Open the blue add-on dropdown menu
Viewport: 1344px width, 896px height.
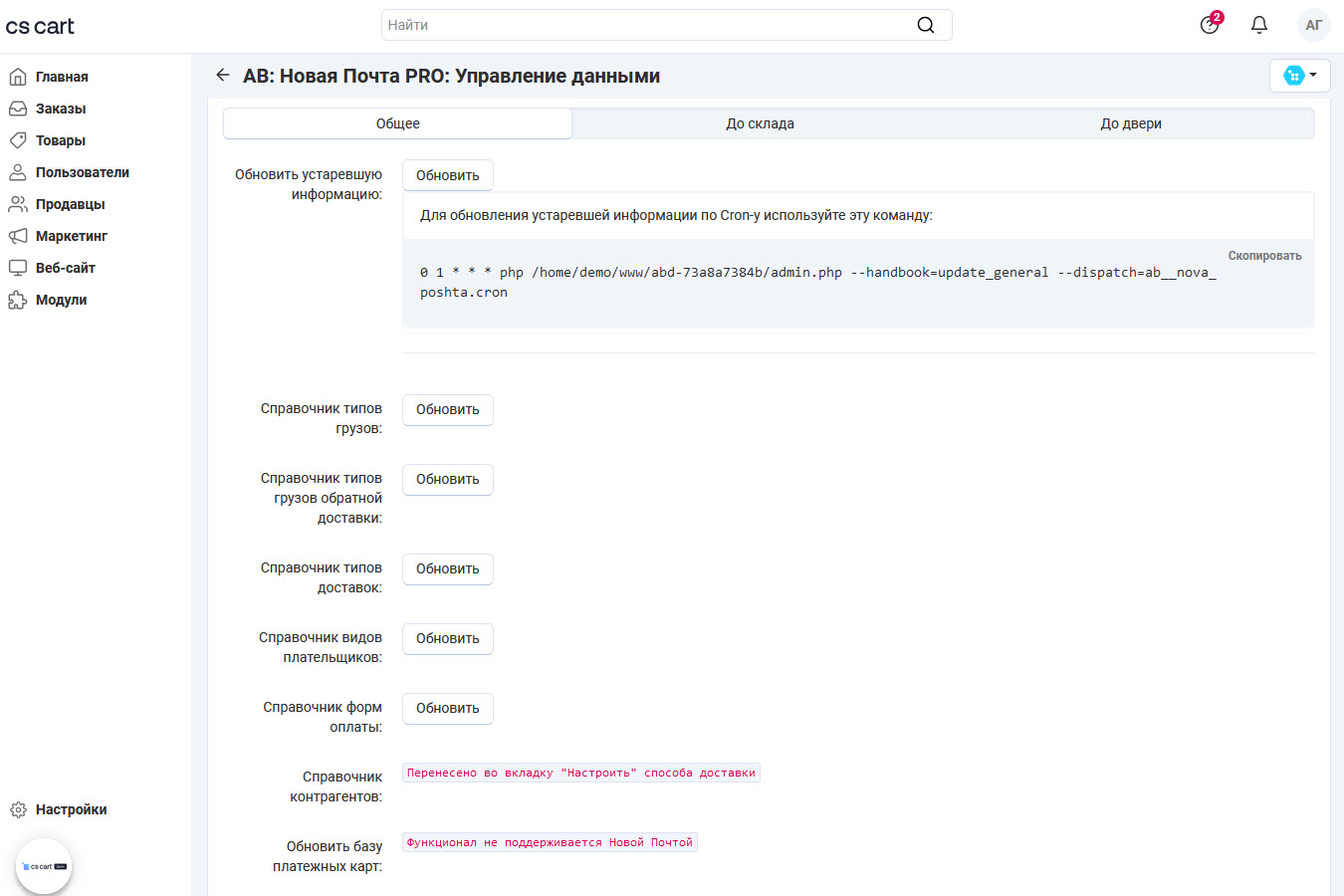pos(1299,76)
